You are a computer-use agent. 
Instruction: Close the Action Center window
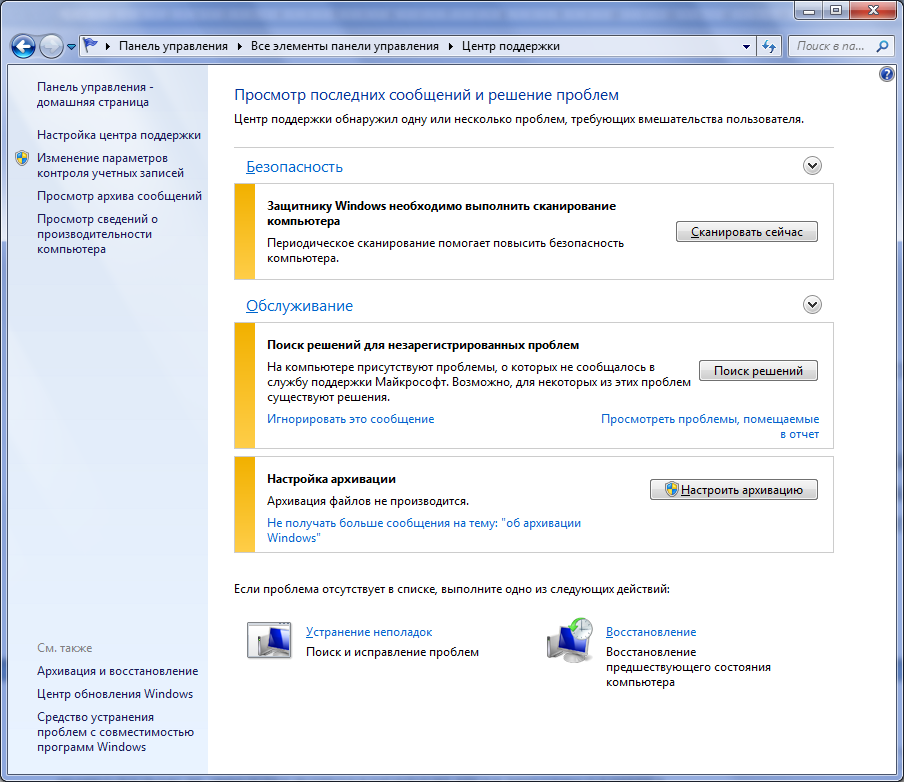(873, 10)
